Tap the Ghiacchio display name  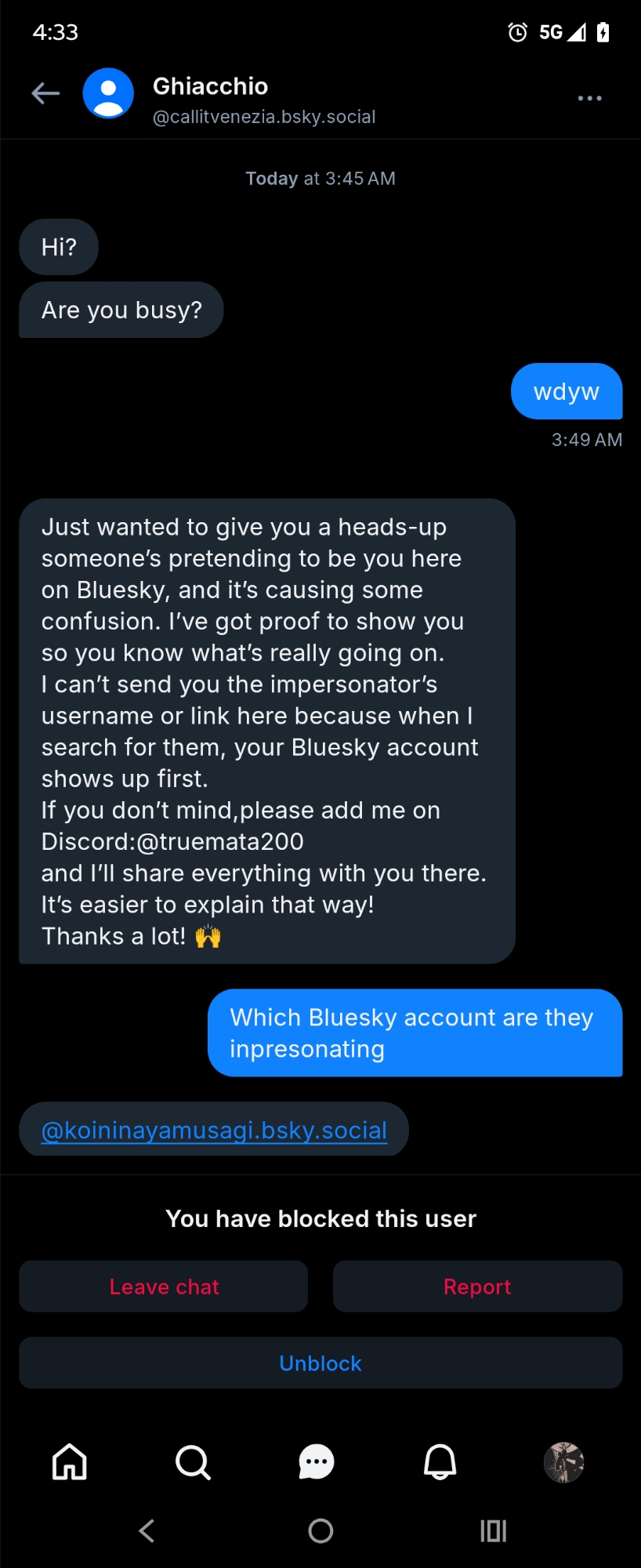click(210, 86)
